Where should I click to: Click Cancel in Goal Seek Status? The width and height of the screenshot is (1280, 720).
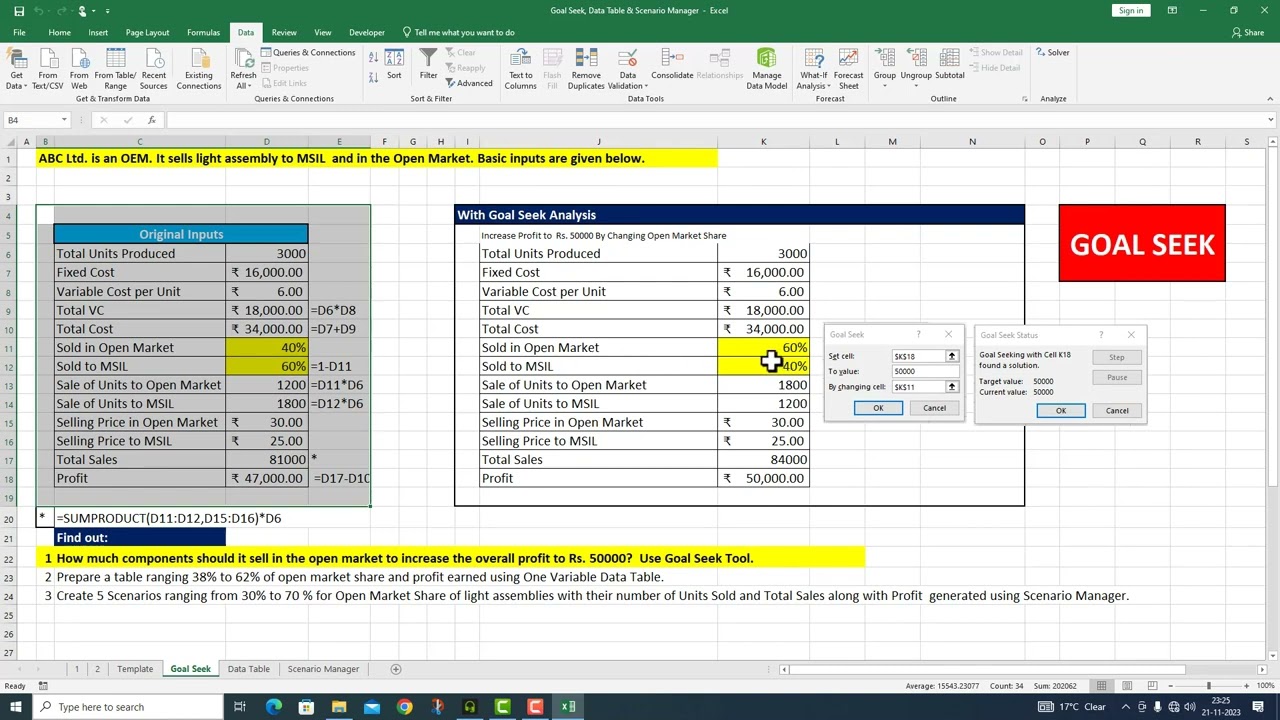[1117, 411]
